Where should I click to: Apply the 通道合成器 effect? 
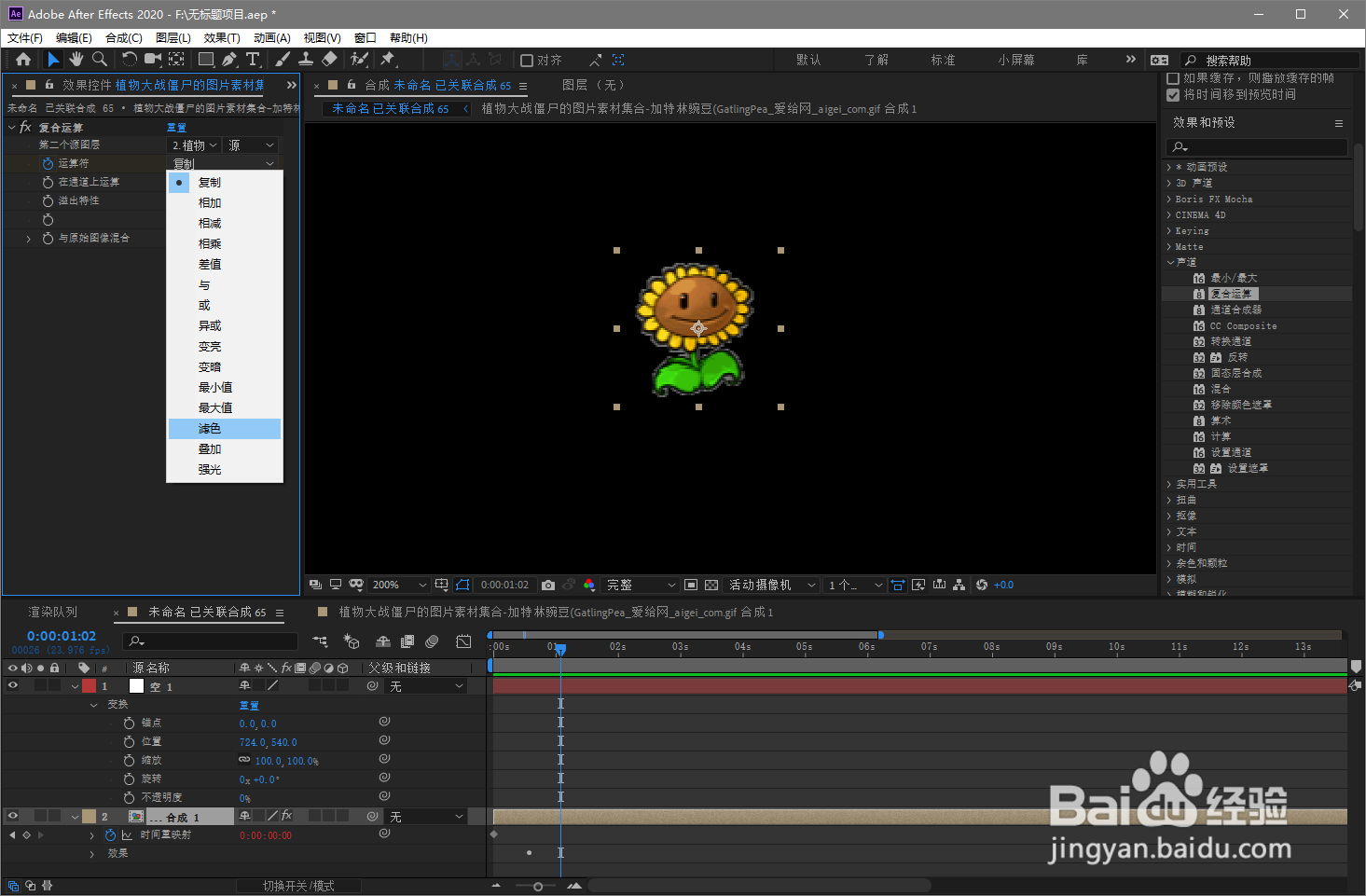tap(1236, 310)
